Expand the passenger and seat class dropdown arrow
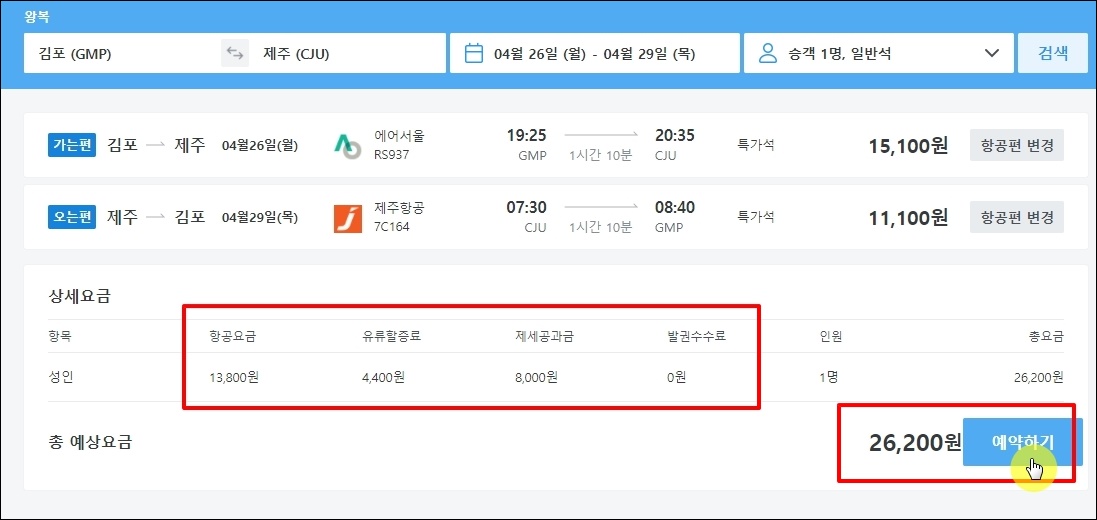This screenshot has width=1097, height=520. (x=991, y=54)
